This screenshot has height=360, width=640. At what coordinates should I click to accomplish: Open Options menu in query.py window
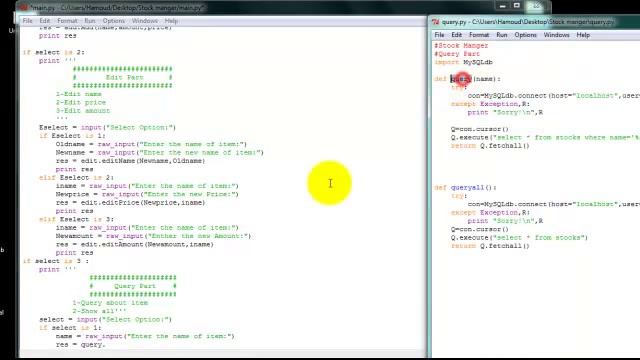[525, 35]
